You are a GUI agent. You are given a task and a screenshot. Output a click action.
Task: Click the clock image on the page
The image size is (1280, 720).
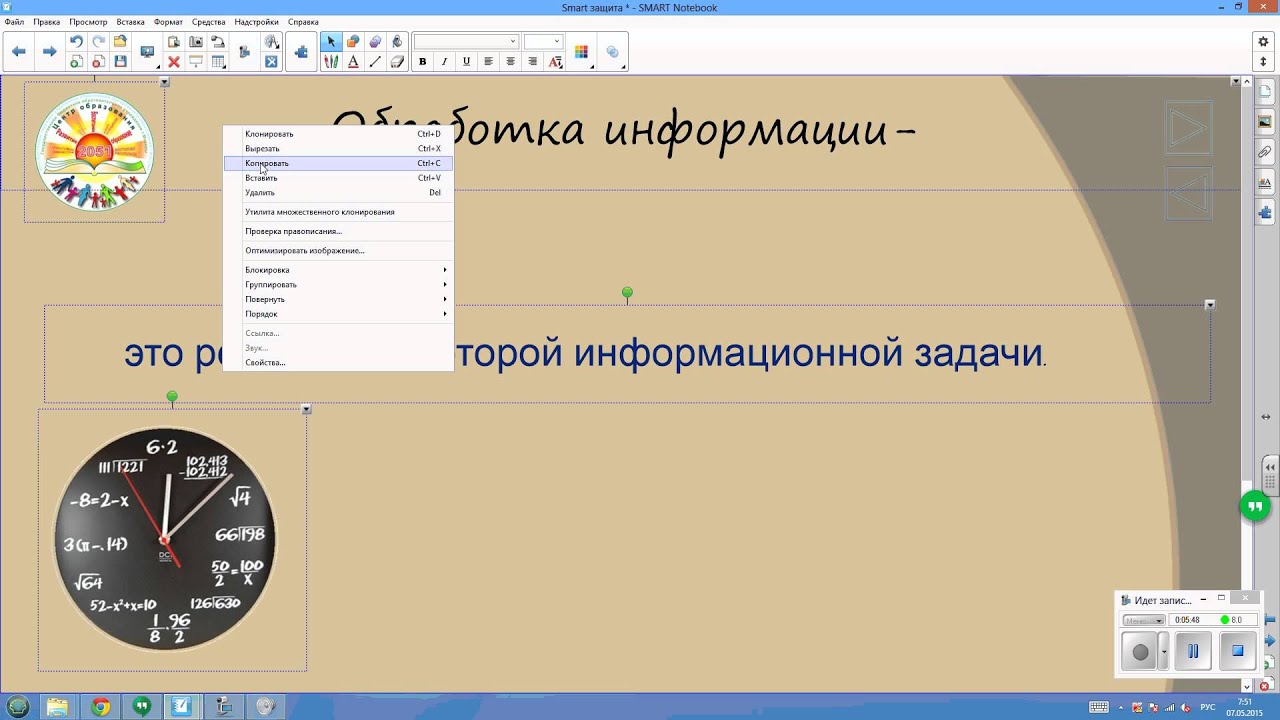coord(166,540)
